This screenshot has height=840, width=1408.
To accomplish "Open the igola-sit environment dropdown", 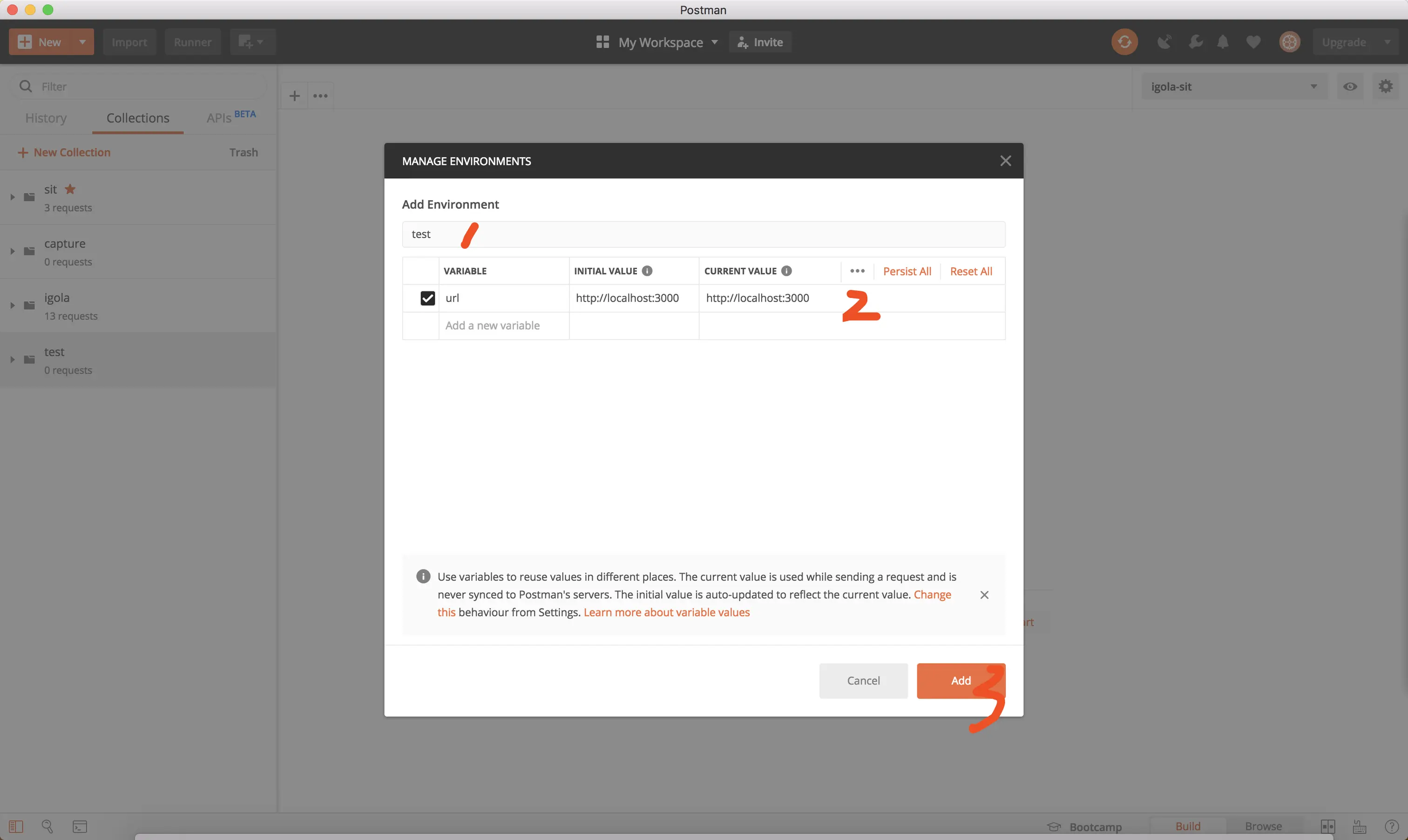I will point(1234,87).
